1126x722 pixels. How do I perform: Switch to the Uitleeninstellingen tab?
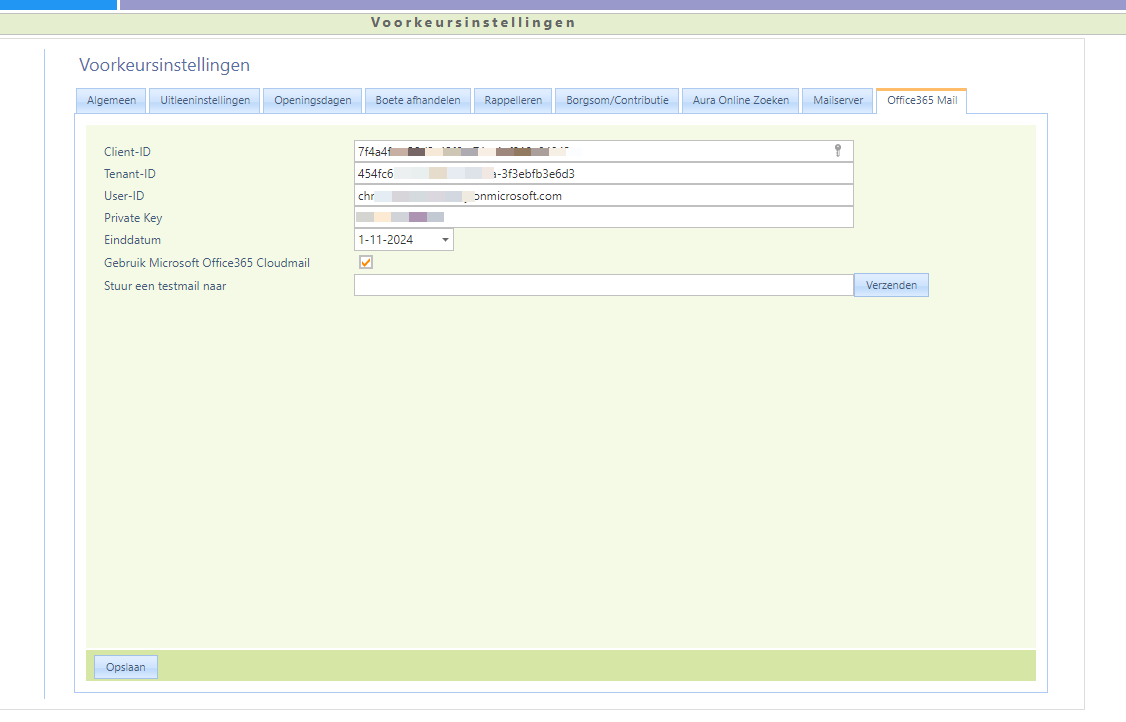click(205, 100)
